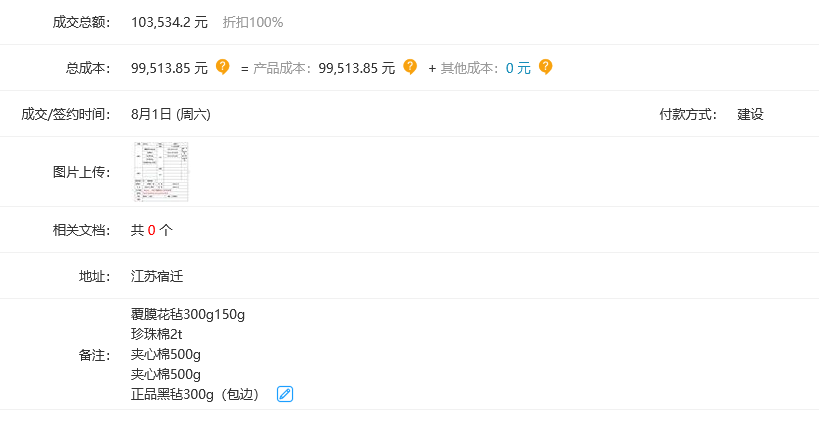Image resolution: width=819 pixels, height=421 pixels.
Task: Click help icon after 其他成本 value
Action: (545, 67)
